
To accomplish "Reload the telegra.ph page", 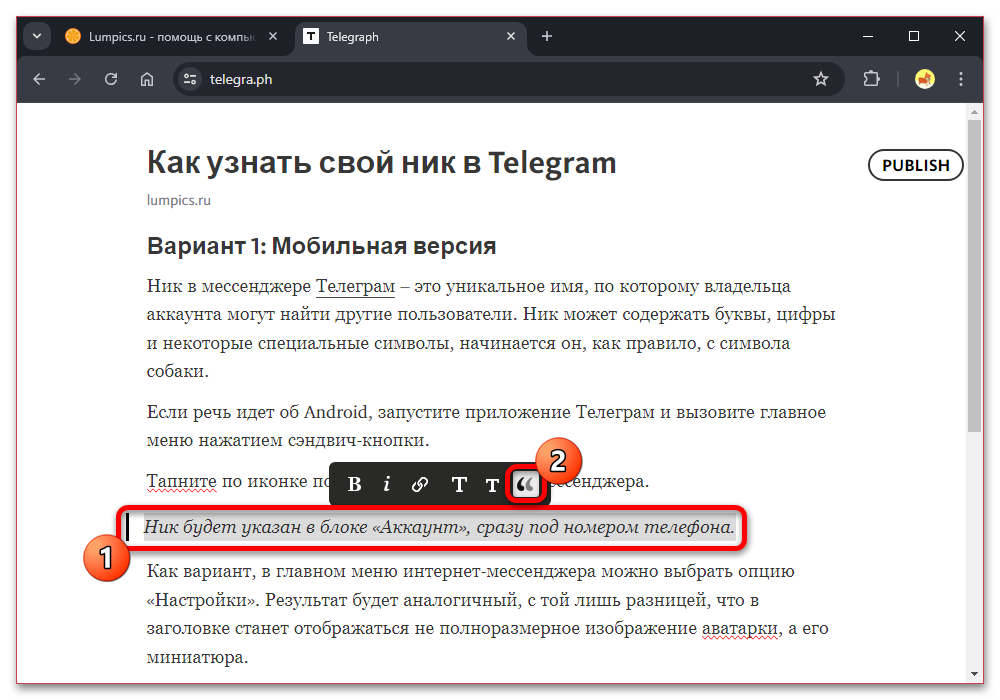I will point(111,79).
